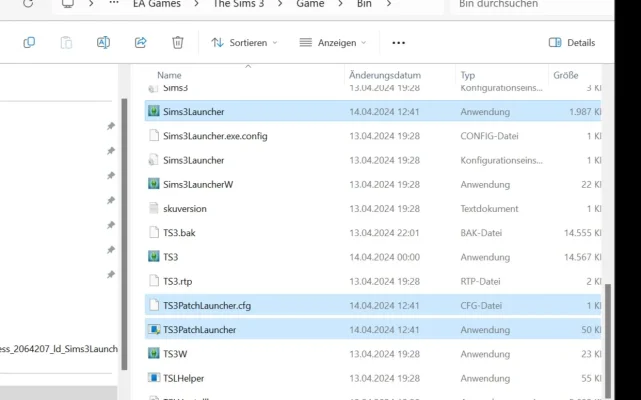Viewport: 641px width, 400px height.
Task: Select the TS3PatchLauncher application icon
Action: coord(154,329)
